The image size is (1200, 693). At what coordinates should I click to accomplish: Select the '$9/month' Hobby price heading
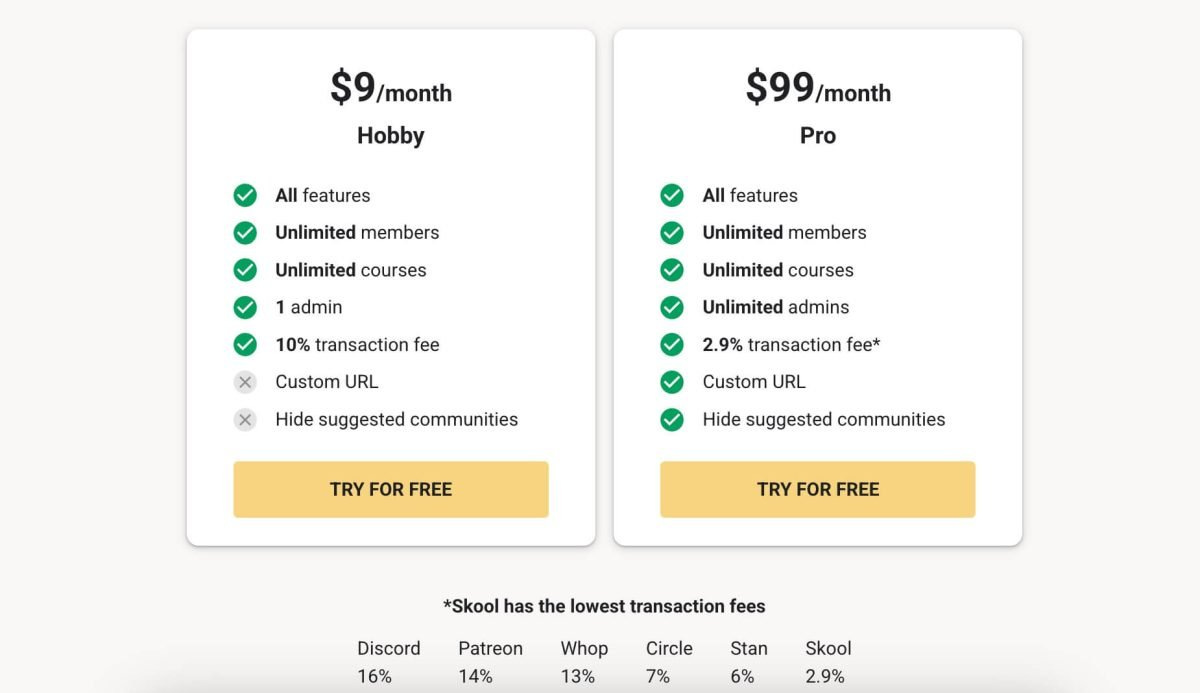click(x=390, y=89)
